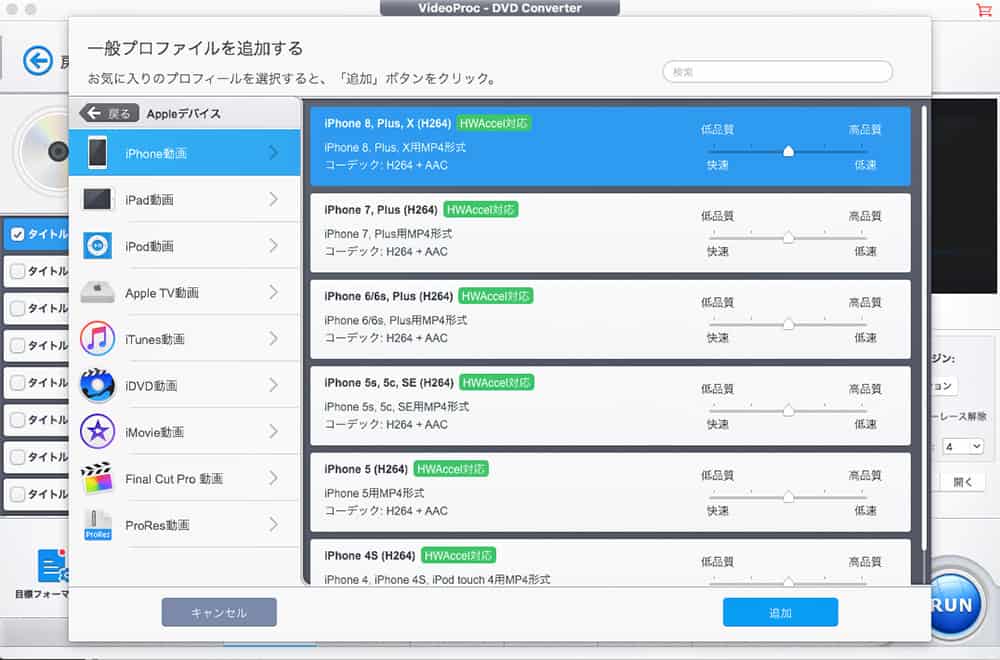Select the iPod動画 category label

pos(149,246)
